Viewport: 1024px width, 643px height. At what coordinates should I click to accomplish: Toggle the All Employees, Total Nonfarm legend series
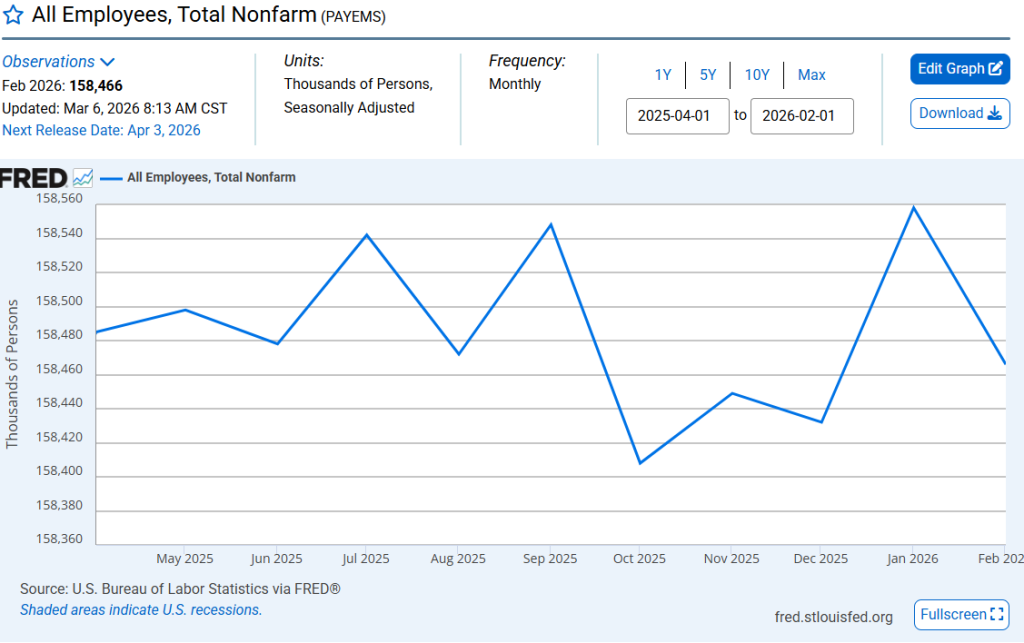pos(211,178)
